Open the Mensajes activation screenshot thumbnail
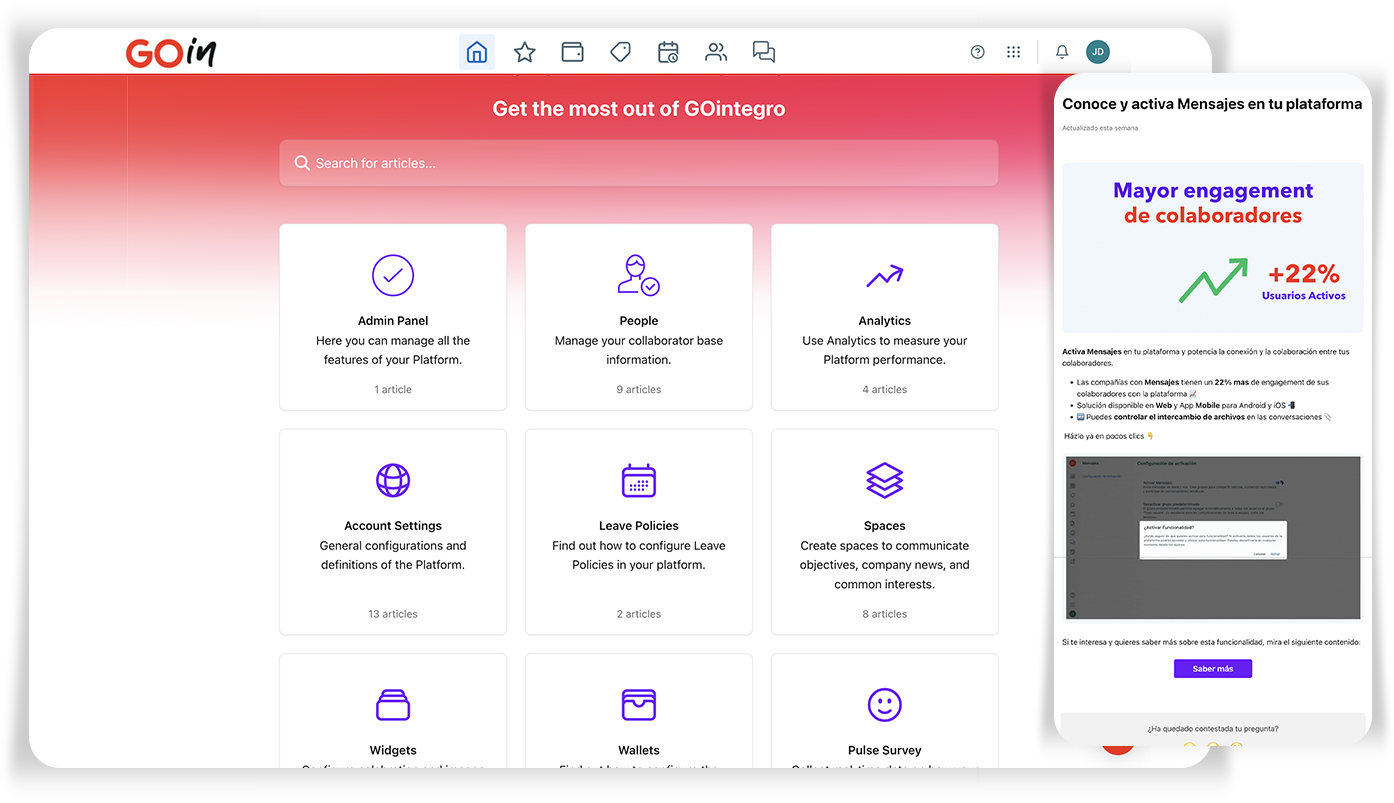Viewport: 1394px width, 803px height. 1213,538
